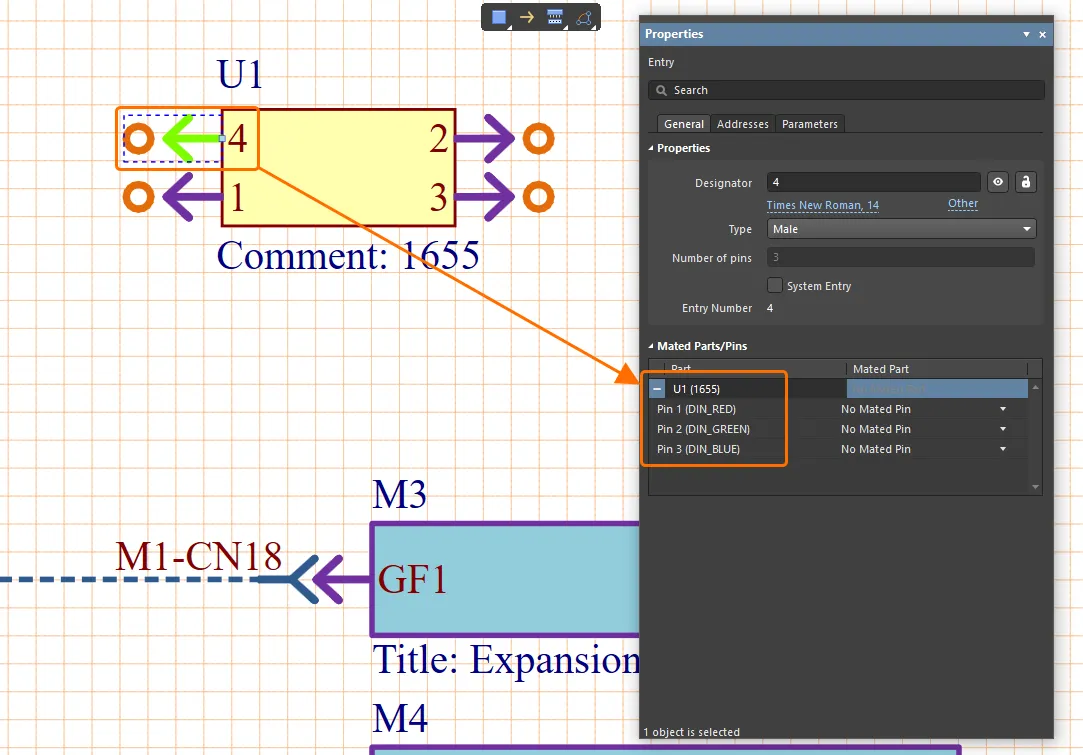
Task: Click the Other link beside the font
Action: (x=963, y=203)
